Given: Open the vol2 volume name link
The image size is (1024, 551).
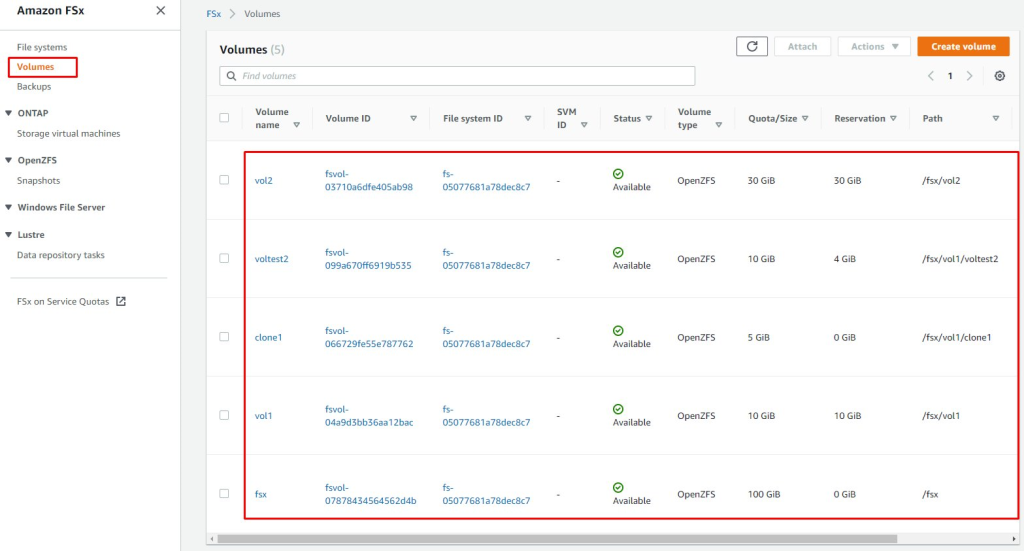Looking at the screenshot, I should pos(263,180).
